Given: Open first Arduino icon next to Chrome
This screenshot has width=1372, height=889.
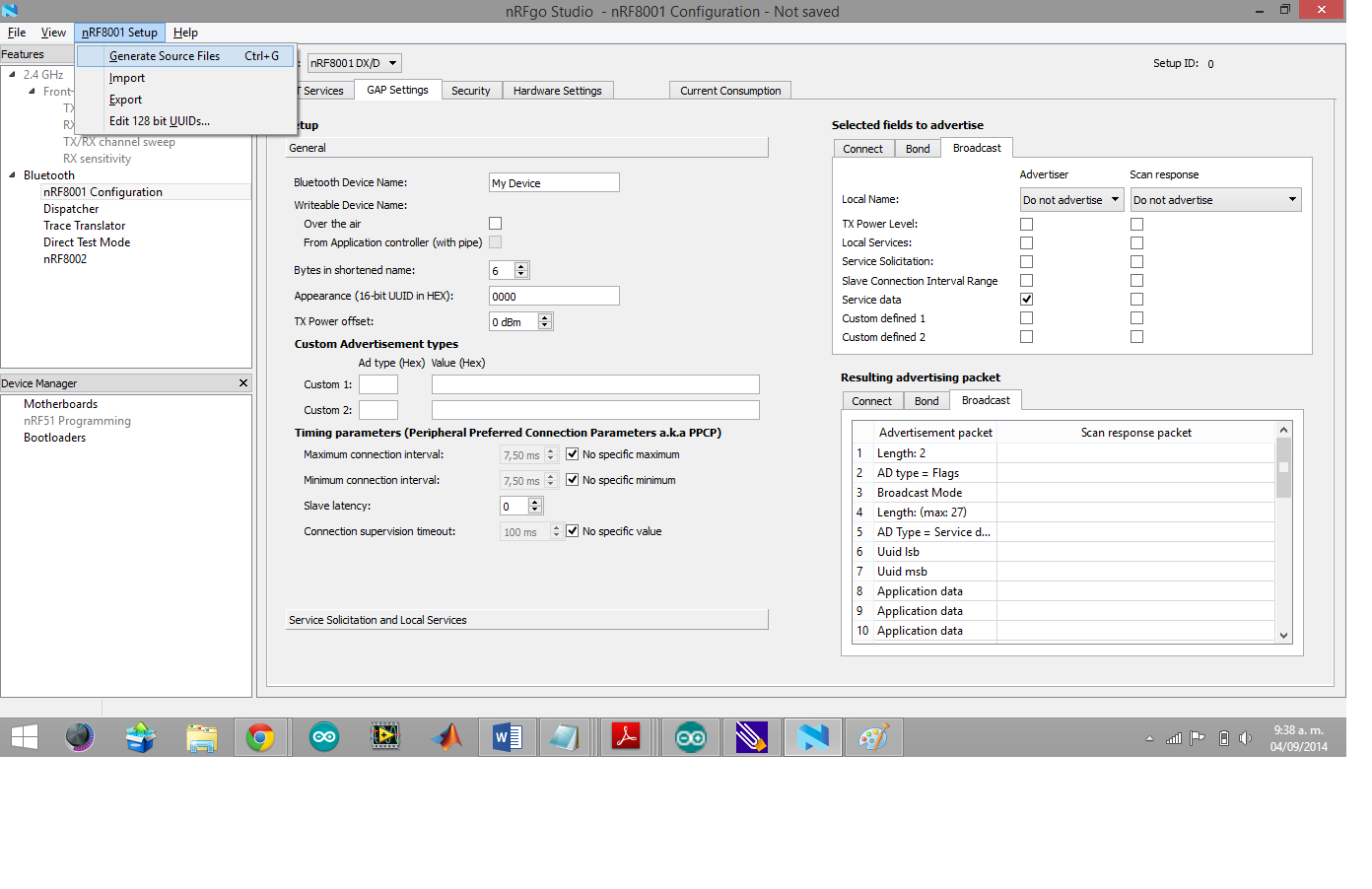Looking at the screenshot, I should click(324, 737).
